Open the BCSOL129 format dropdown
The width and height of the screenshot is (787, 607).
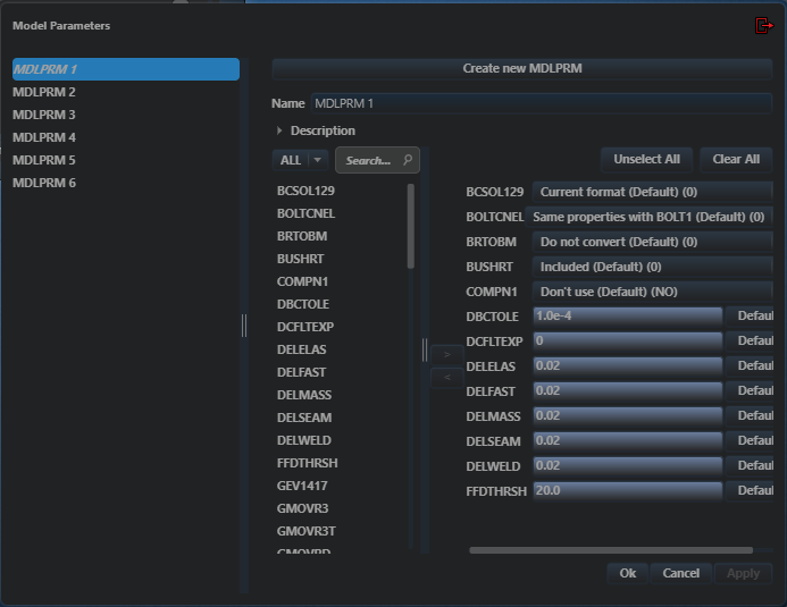point(652,192)
